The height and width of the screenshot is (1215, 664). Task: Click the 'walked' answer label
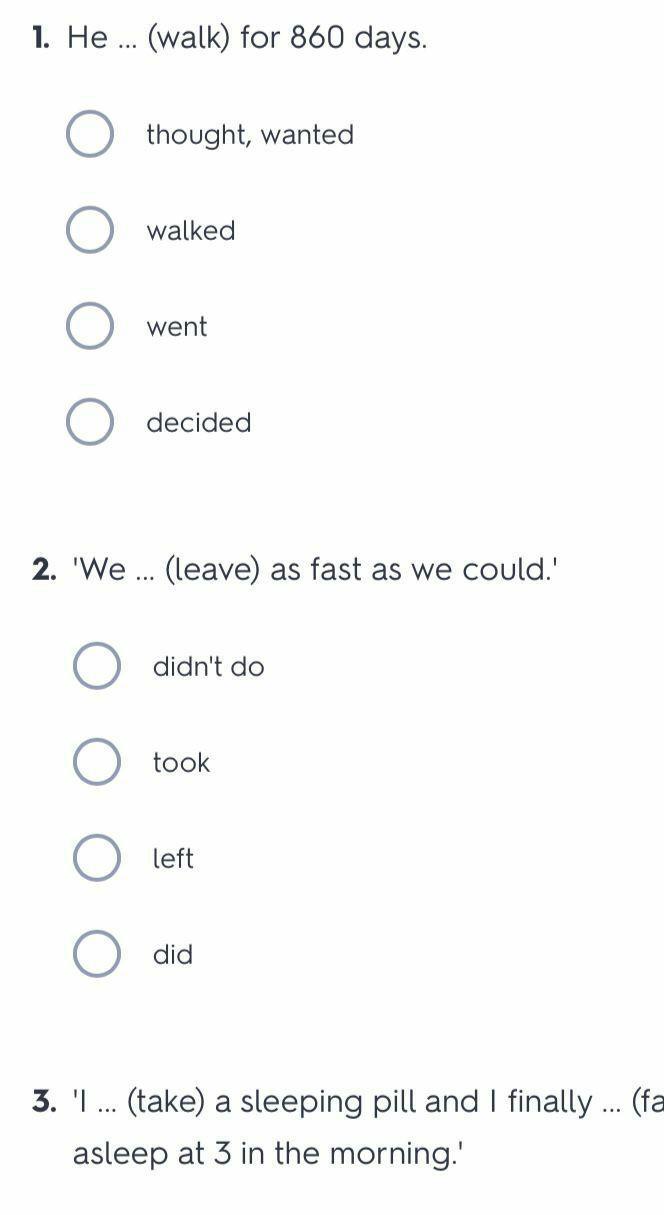tap(191, 231)
